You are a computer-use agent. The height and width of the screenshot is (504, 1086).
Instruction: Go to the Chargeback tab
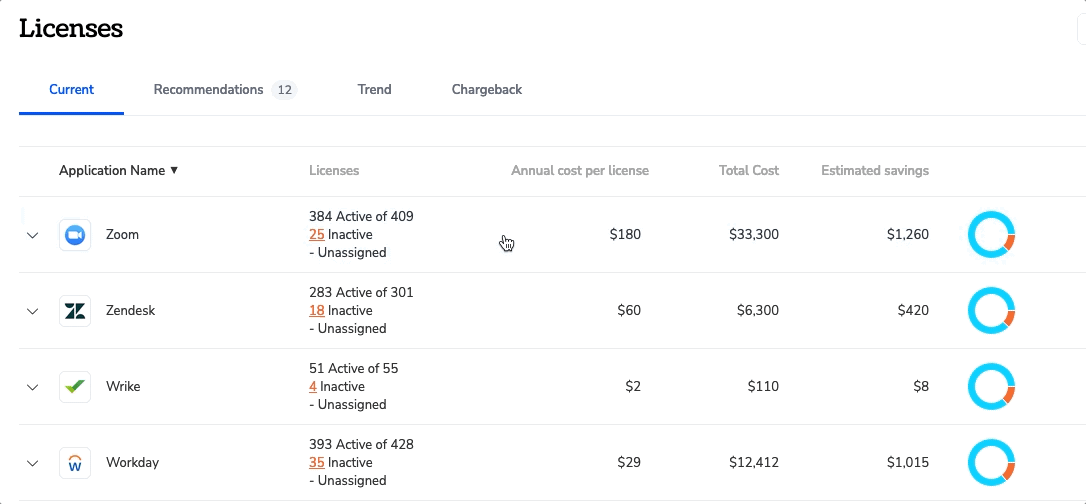tap(487, 90)
